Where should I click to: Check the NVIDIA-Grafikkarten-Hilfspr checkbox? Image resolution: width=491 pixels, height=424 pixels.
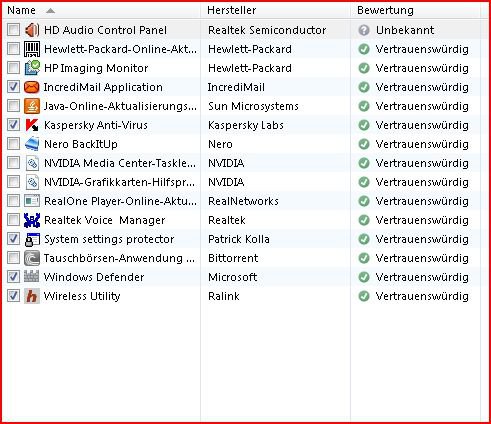click(13, 182)
